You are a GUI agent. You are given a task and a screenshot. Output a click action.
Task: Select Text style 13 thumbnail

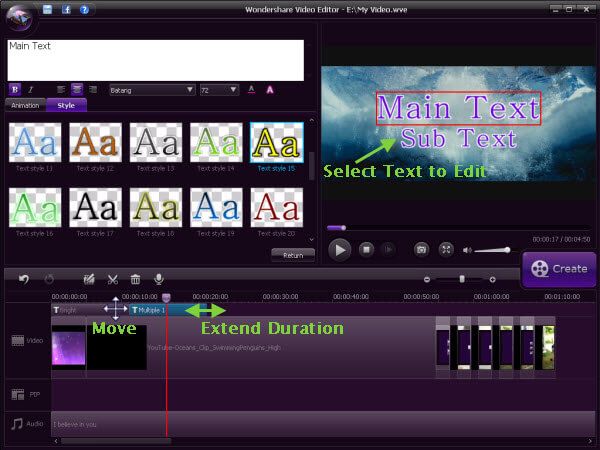coord(156,143)
